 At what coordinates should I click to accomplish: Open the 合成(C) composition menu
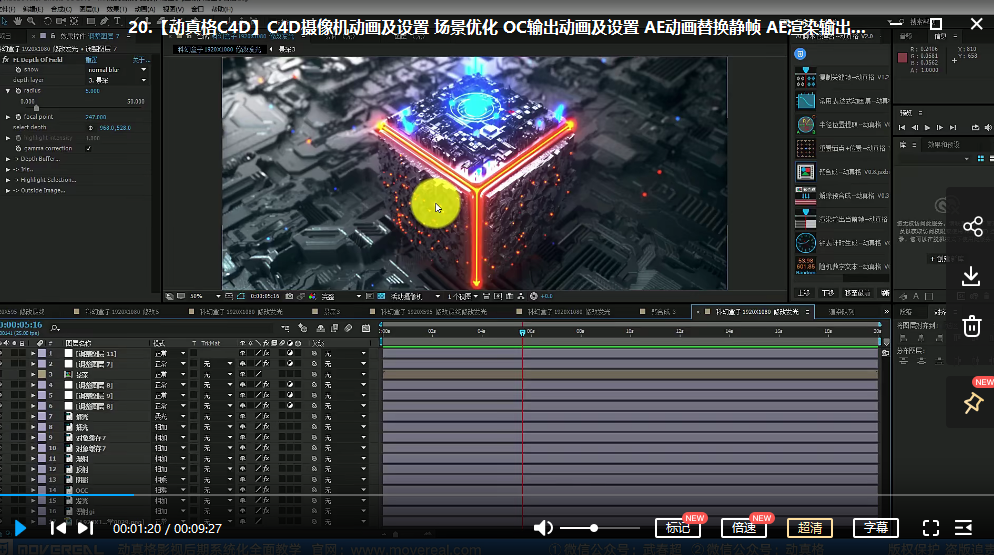tap(61, 9)
